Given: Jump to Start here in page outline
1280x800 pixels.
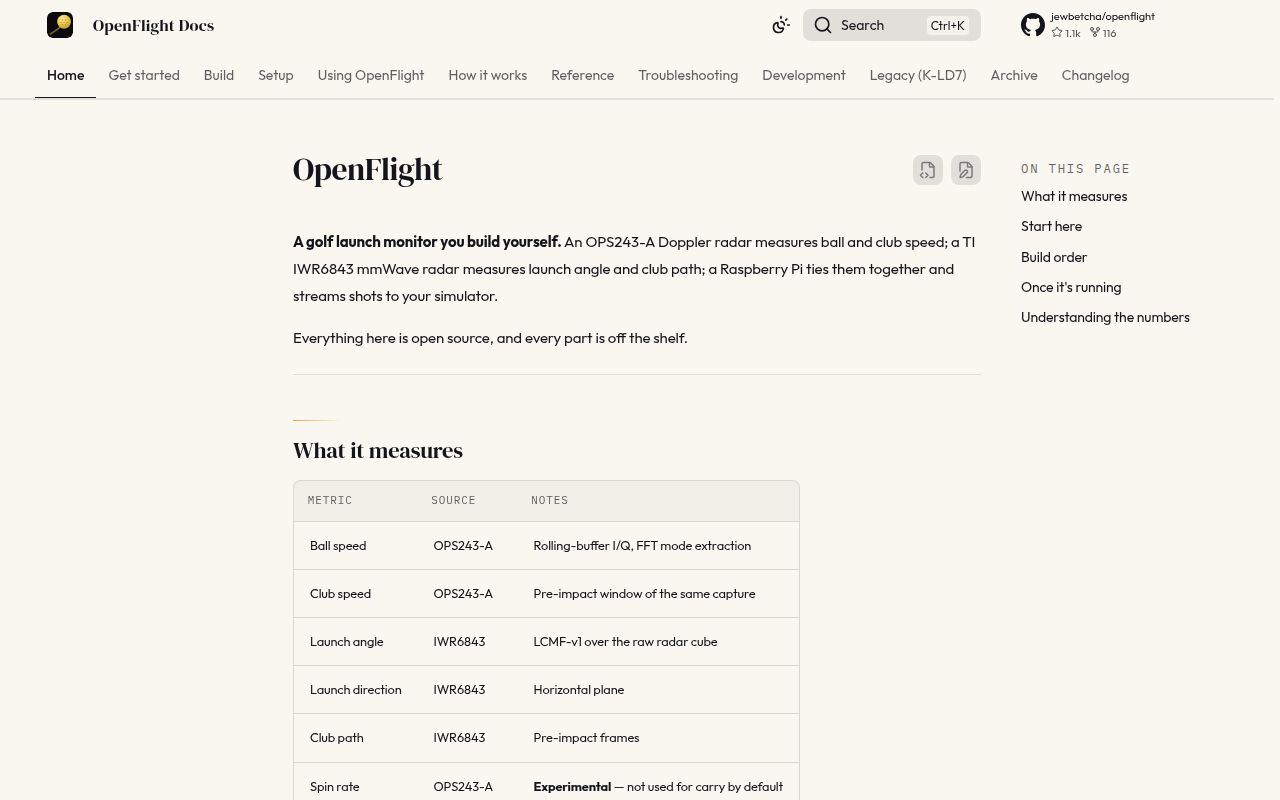Looking at the screenshot, I should coord(1051,226).
